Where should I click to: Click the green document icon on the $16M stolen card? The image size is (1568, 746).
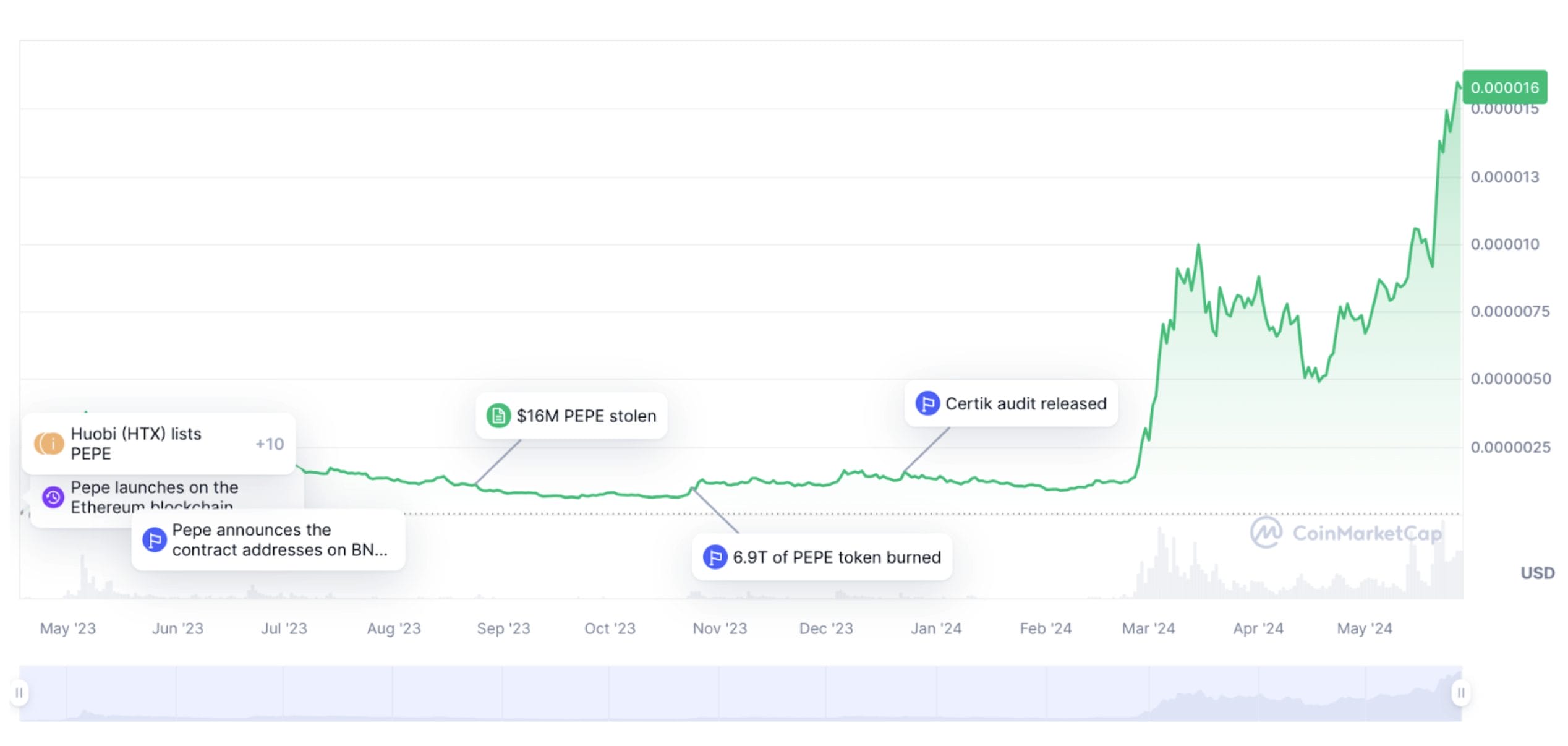pyautogui.click(x=497, y=415)
